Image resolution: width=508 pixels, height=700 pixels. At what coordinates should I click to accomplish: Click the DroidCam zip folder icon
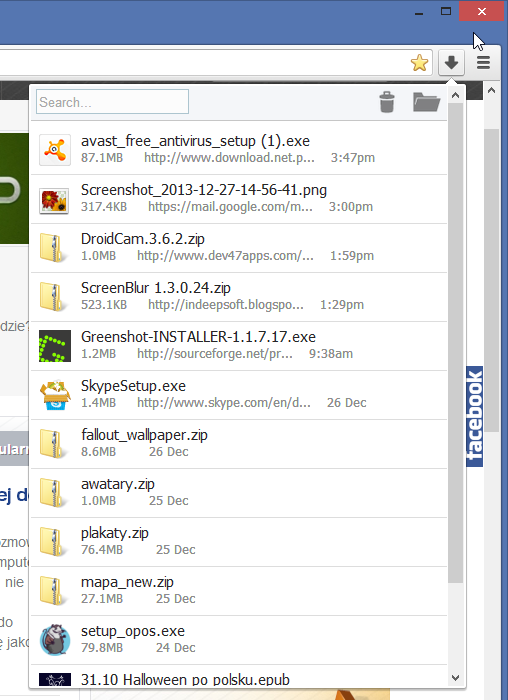click(54, 248)
